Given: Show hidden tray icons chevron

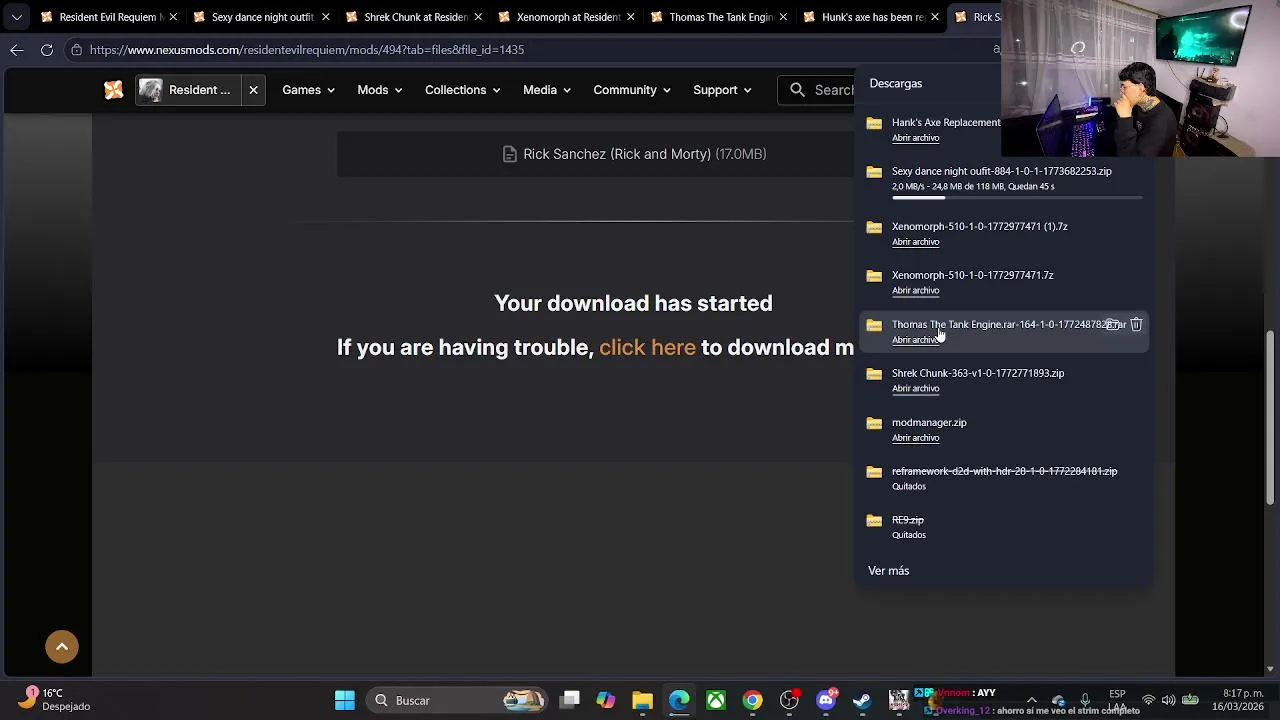Looking at the screenshot, I should click(x=1032, y=700).
